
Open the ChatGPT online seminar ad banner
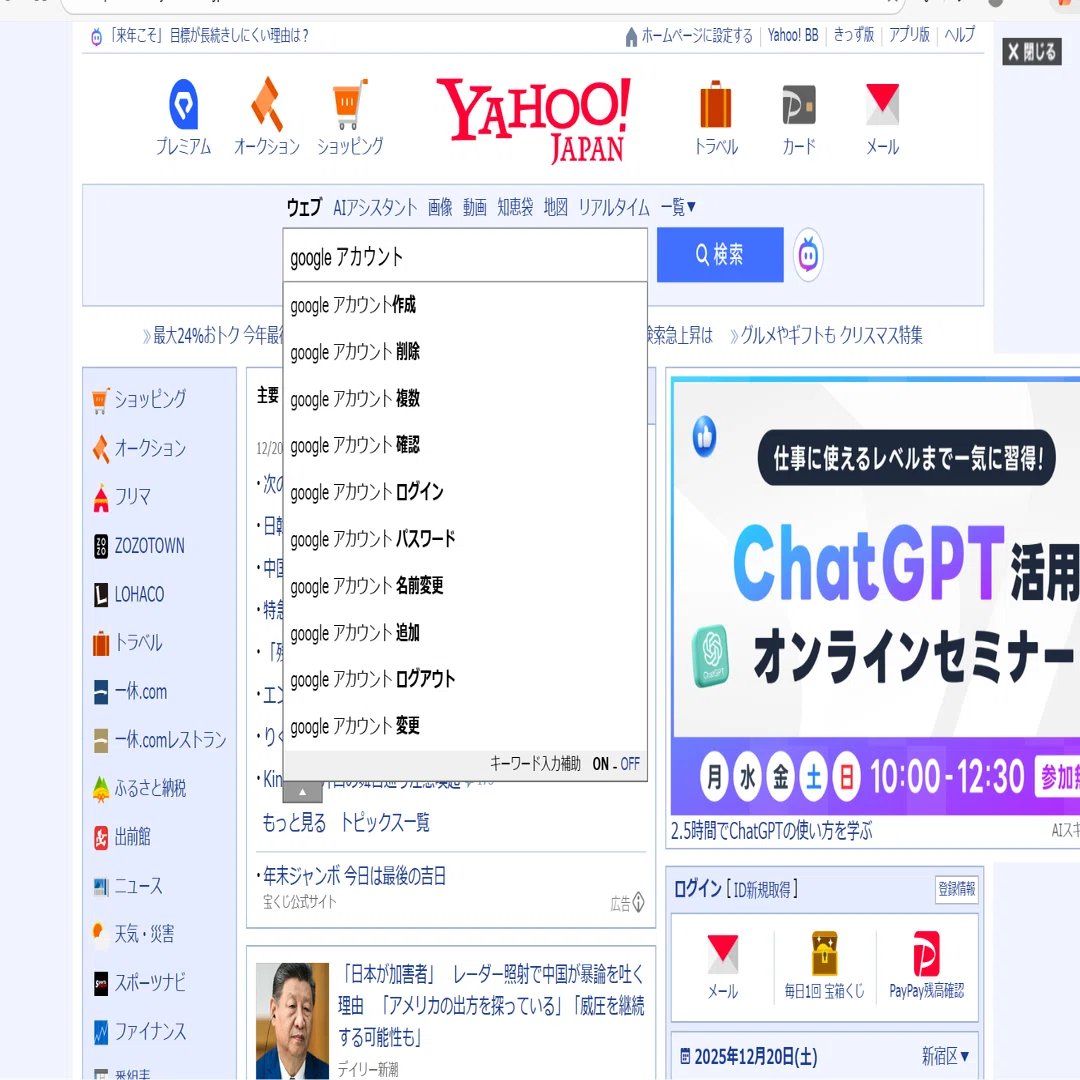pos(875,596)
